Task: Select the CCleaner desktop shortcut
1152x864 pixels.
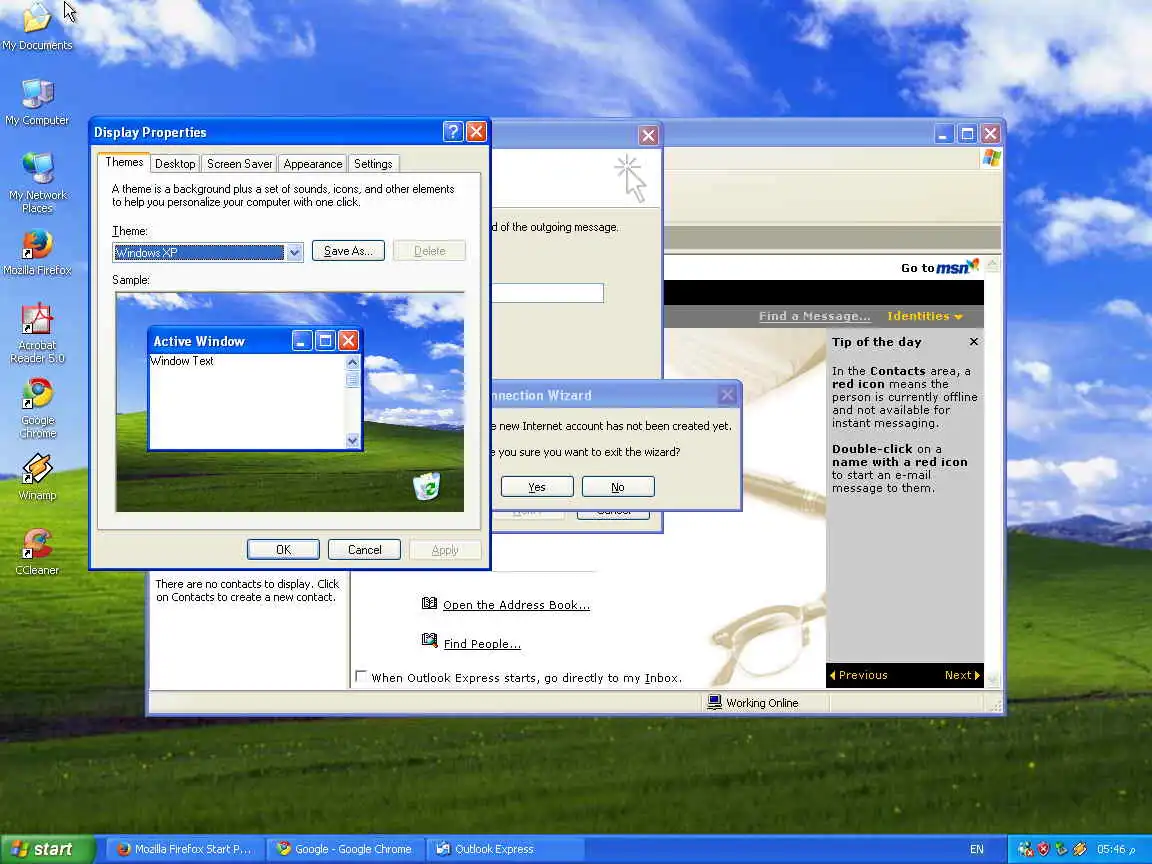Action: coord(37,552)
